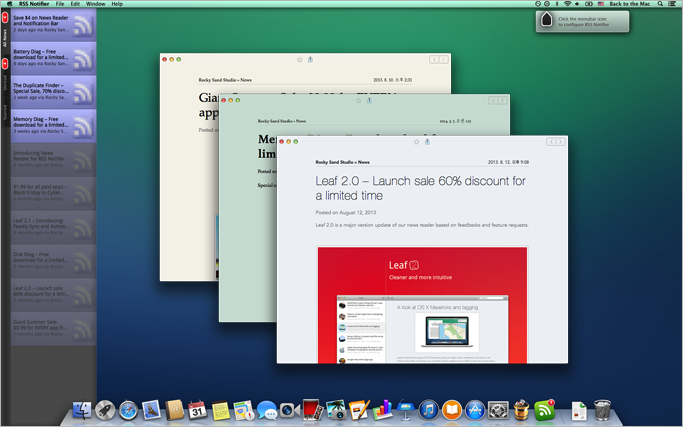Open Trash in the Dock
This screenshot has width=683, height=427.
[602, 410]
